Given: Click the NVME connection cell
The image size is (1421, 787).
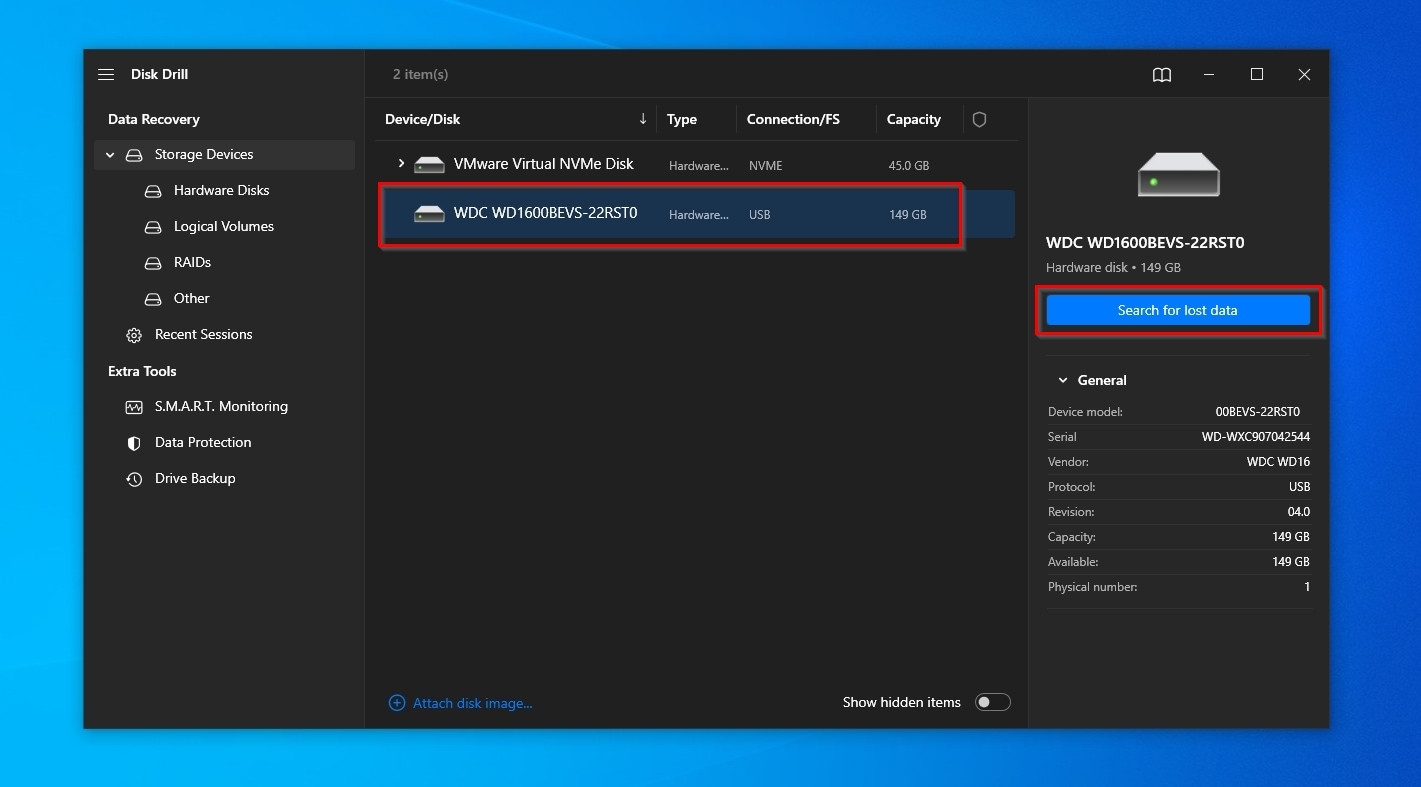Looking at the screenshot, I should 766,165.
